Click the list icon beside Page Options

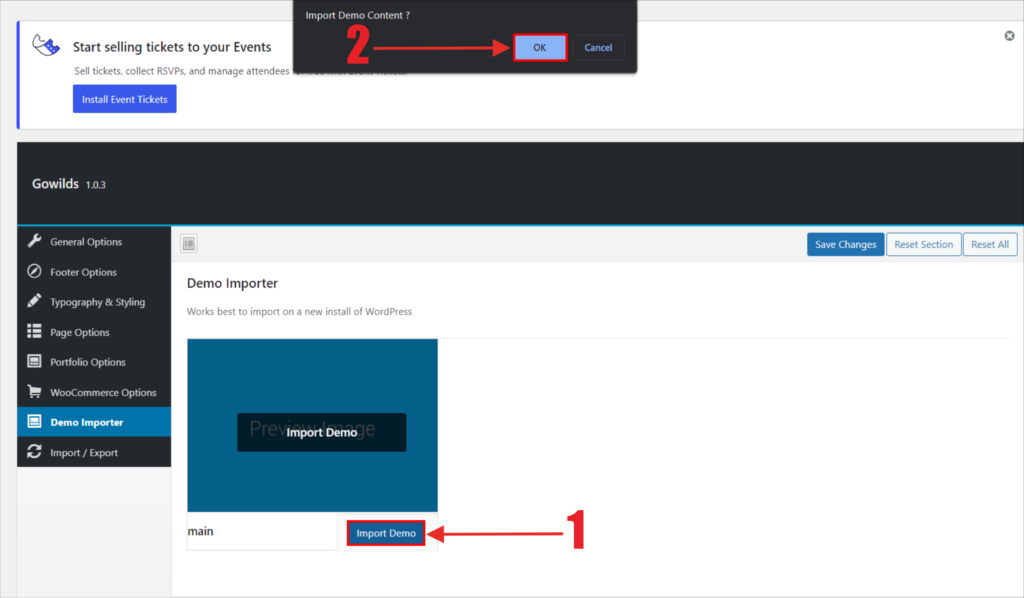tap(34, 332)
